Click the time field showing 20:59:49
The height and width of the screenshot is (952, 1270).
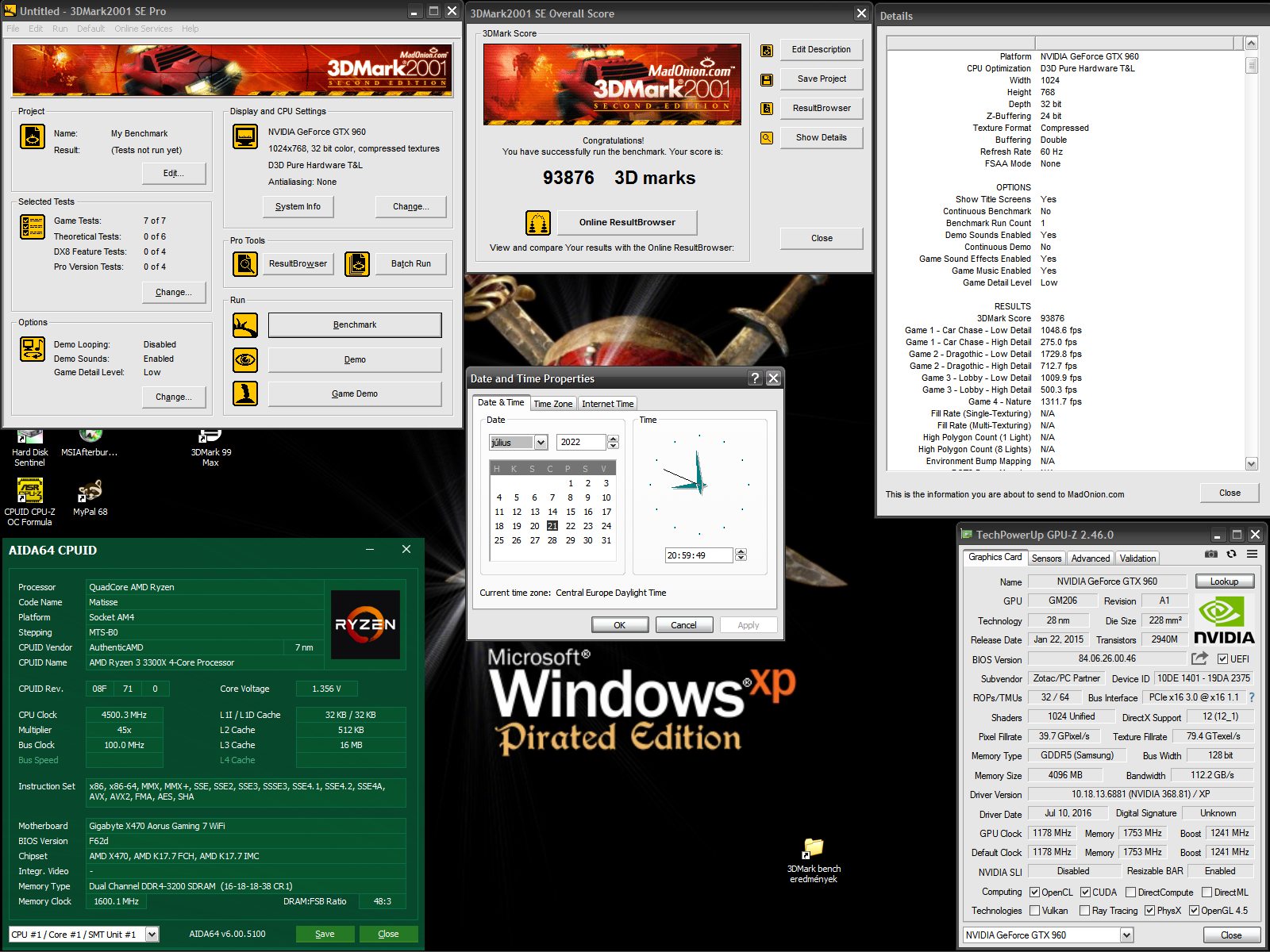coord(698,555)
